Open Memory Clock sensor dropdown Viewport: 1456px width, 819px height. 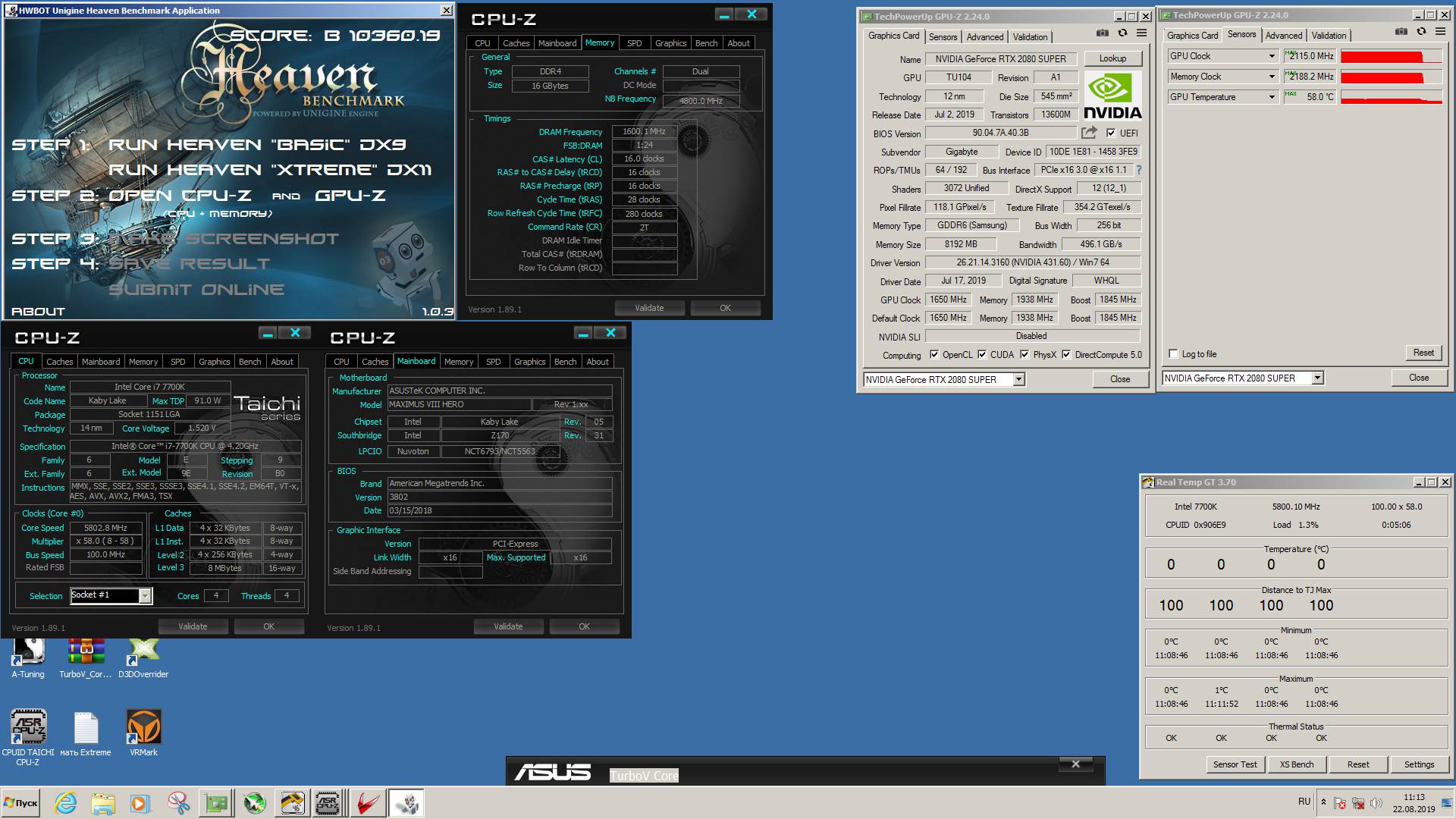tap(1223, 77)
